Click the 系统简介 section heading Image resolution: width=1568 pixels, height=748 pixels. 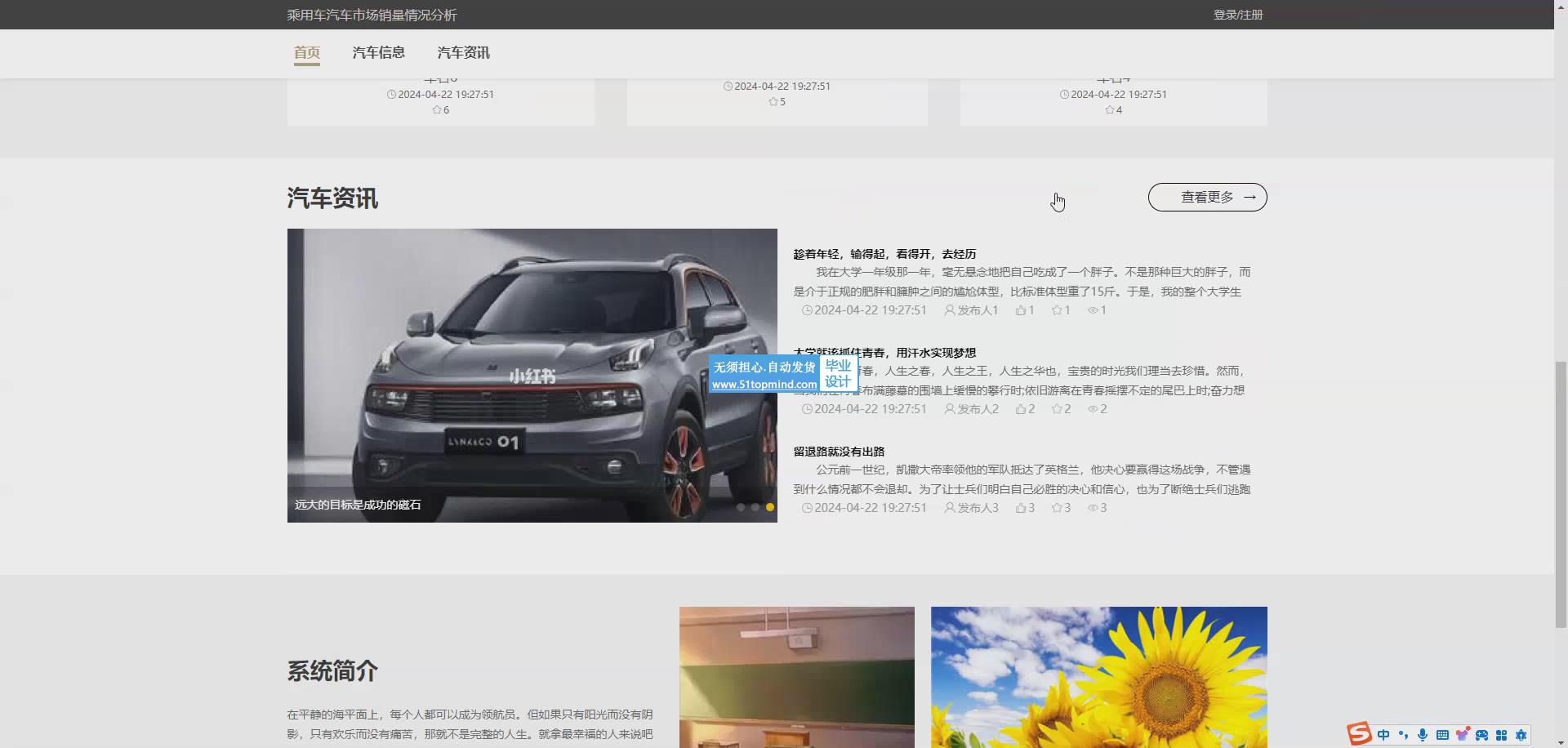(x=332, y=671)
